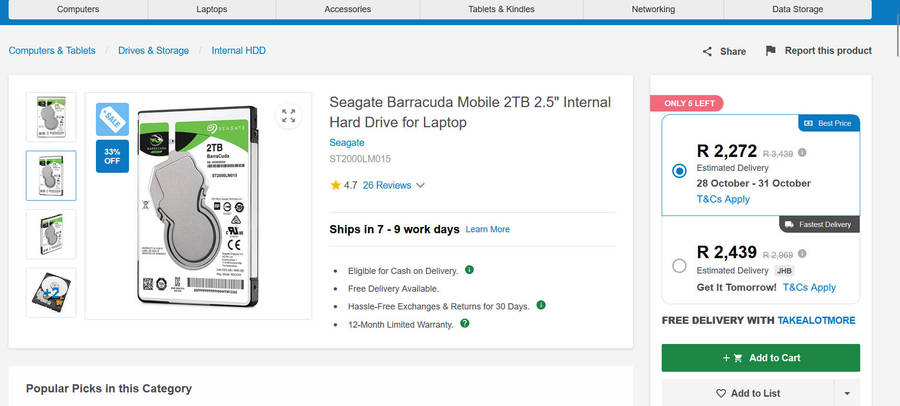Expand the 26 Reviews dropdown chevron
Image resolution: width=900 pixels, height=406 pixels.
[x=420, y=185]
